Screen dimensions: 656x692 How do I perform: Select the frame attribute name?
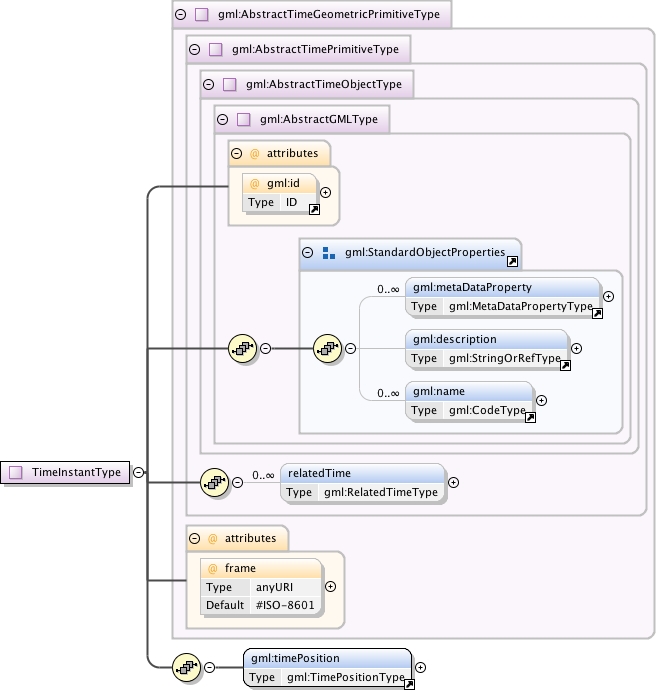tap(240, 568)
